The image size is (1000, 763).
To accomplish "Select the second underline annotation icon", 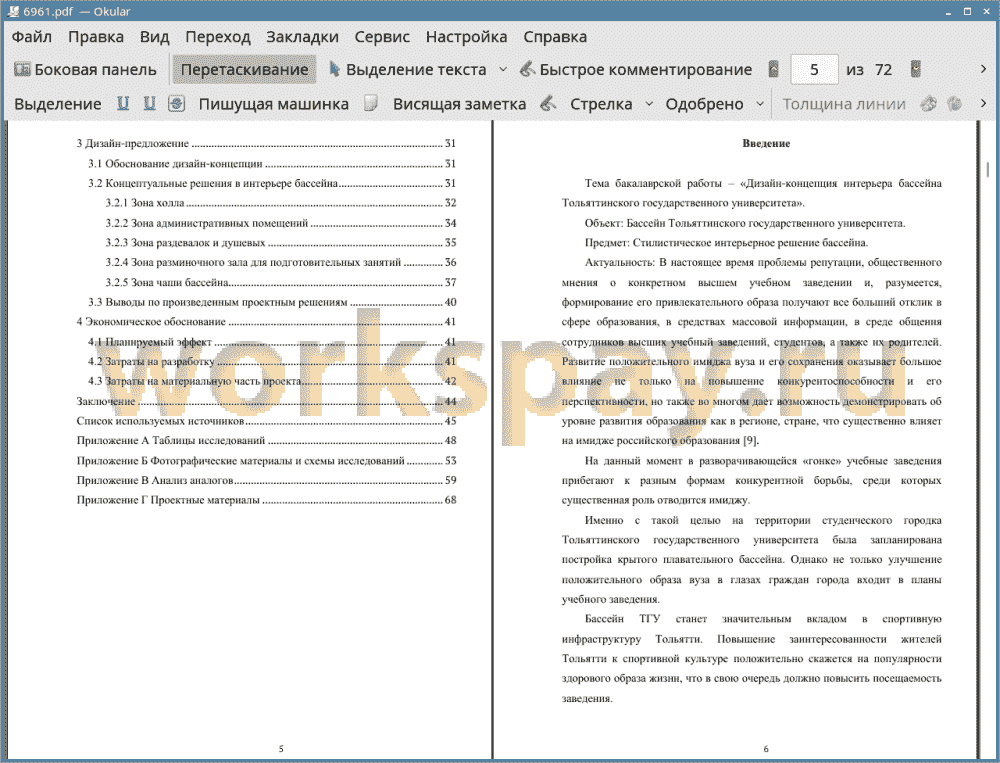I will click(x=149, y=103).
